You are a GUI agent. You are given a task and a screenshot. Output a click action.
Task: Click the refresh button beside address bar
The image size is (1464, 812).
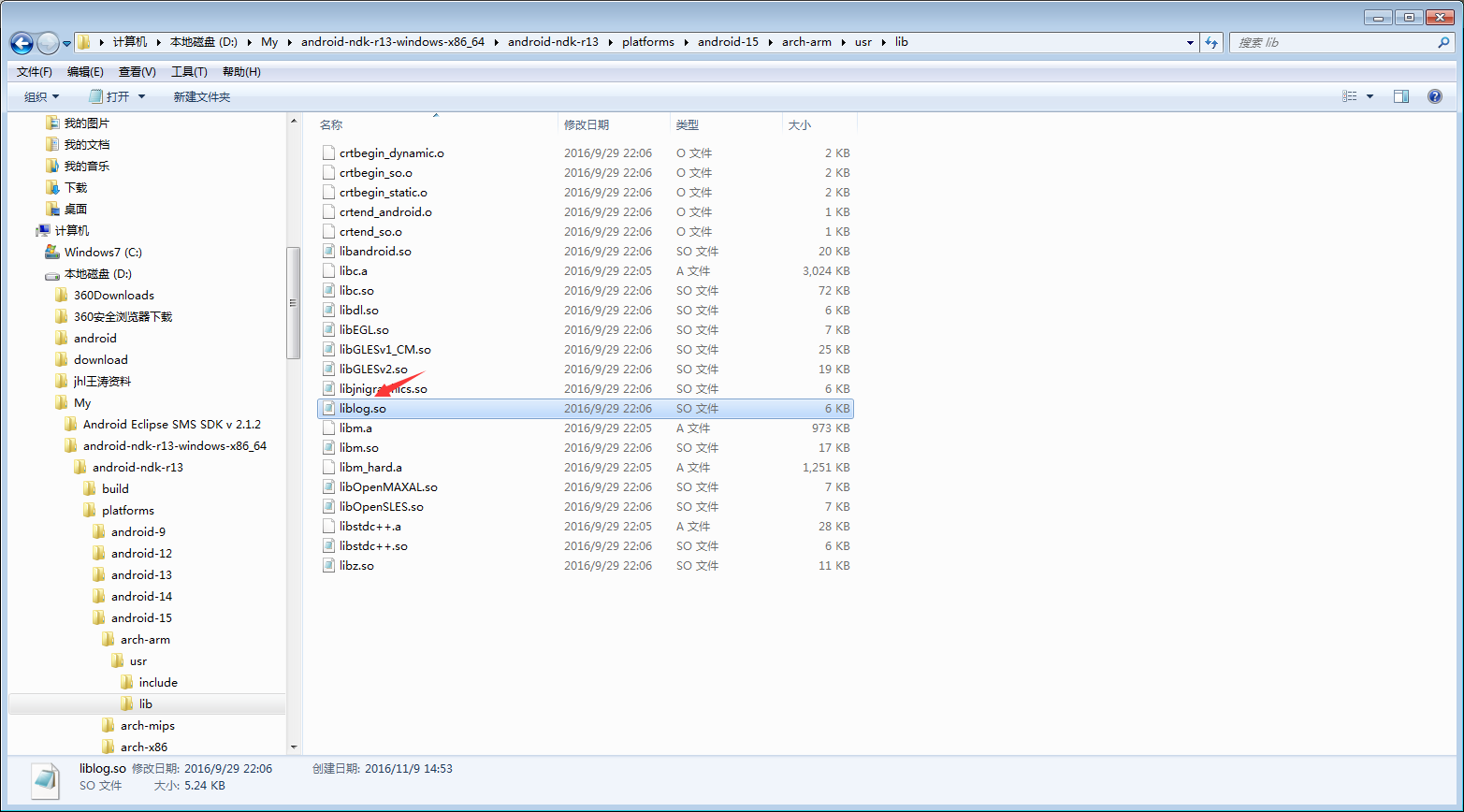pos(1212,42)
